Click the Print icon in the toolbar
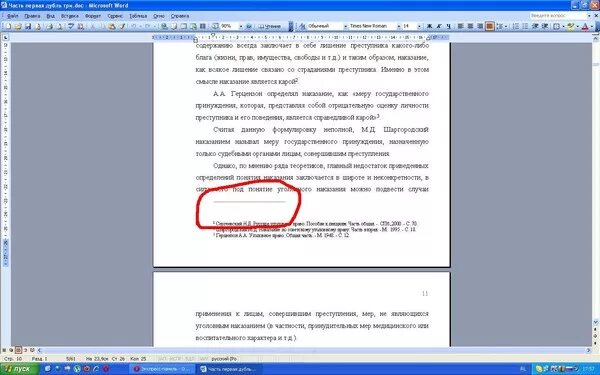The height and width of the screenshot is (375, 600). click(x=49, y=26)
